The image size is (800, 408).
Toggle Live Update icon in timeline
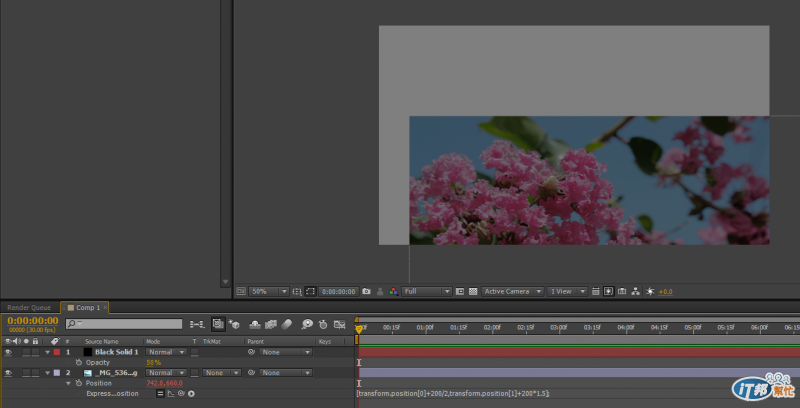(218, 324)
